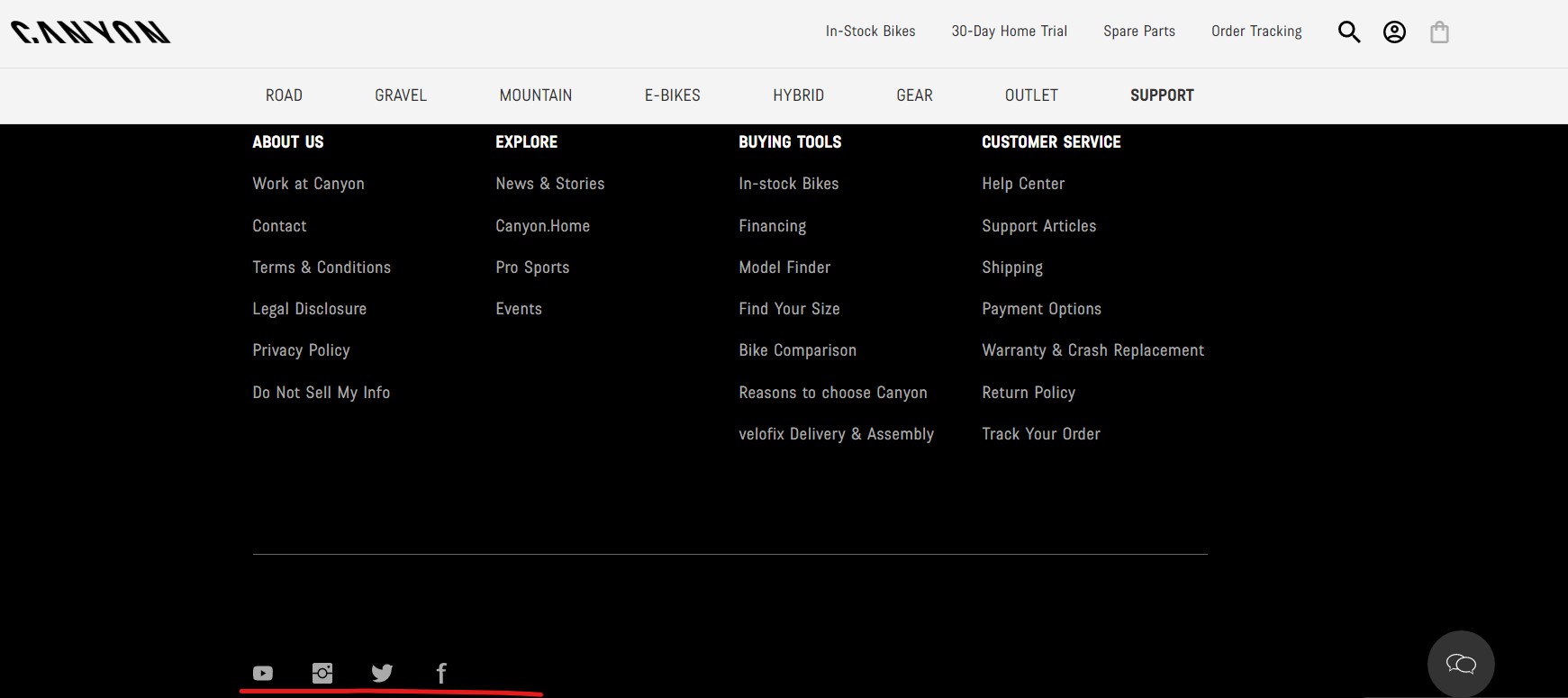Open Pro Sports link
Screen dimensions: 1568x698
pyautogui.click(x=532, y=267)
